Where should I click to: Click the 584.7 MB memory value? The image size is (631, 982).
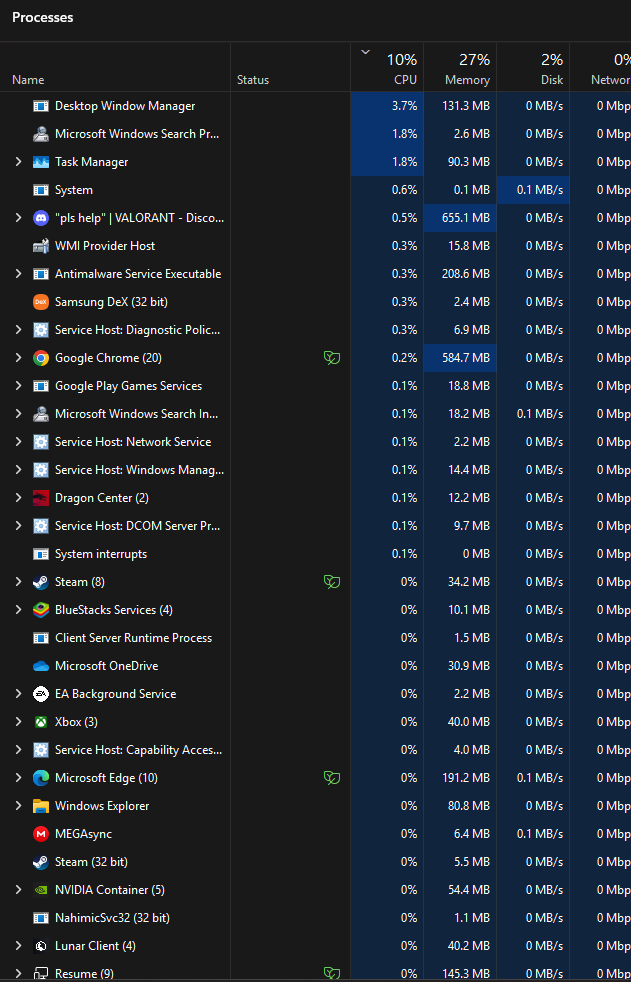pos(466,358)
